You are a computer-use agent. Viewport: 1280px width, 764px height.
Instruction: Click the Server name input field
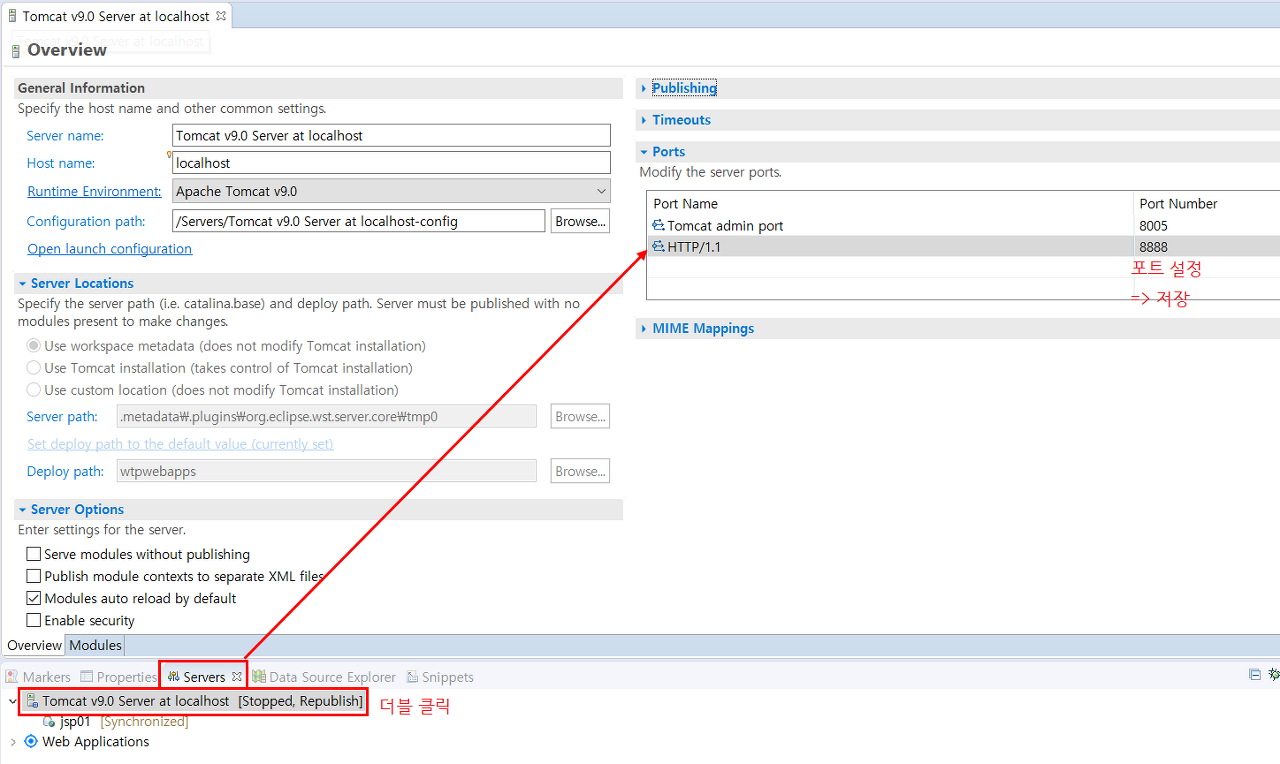click(391, 135)
